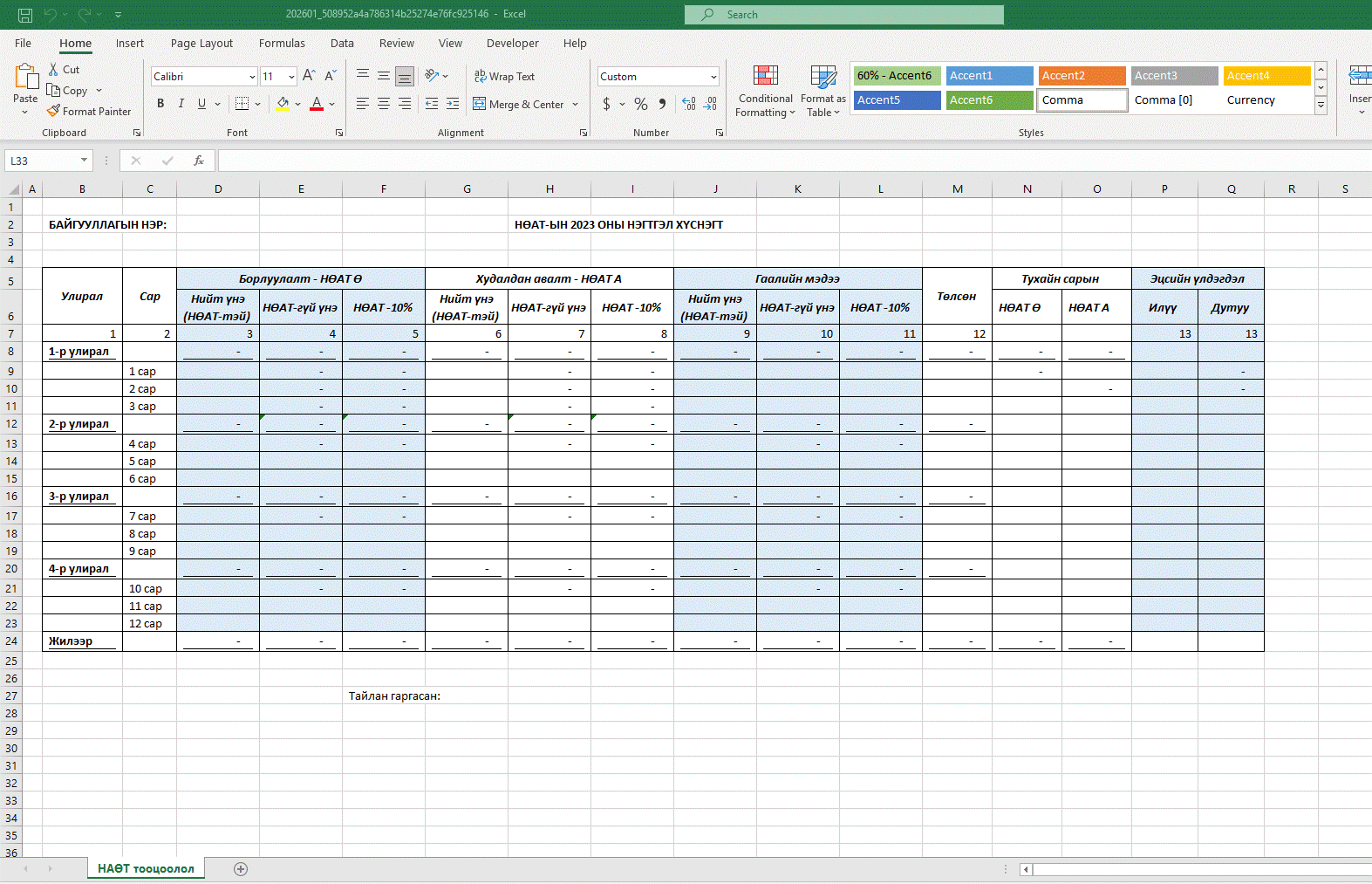Add a new sheet with plus icon
Image resolution: width=1372 pixels, height=884 pixels.
pos(241,868)
